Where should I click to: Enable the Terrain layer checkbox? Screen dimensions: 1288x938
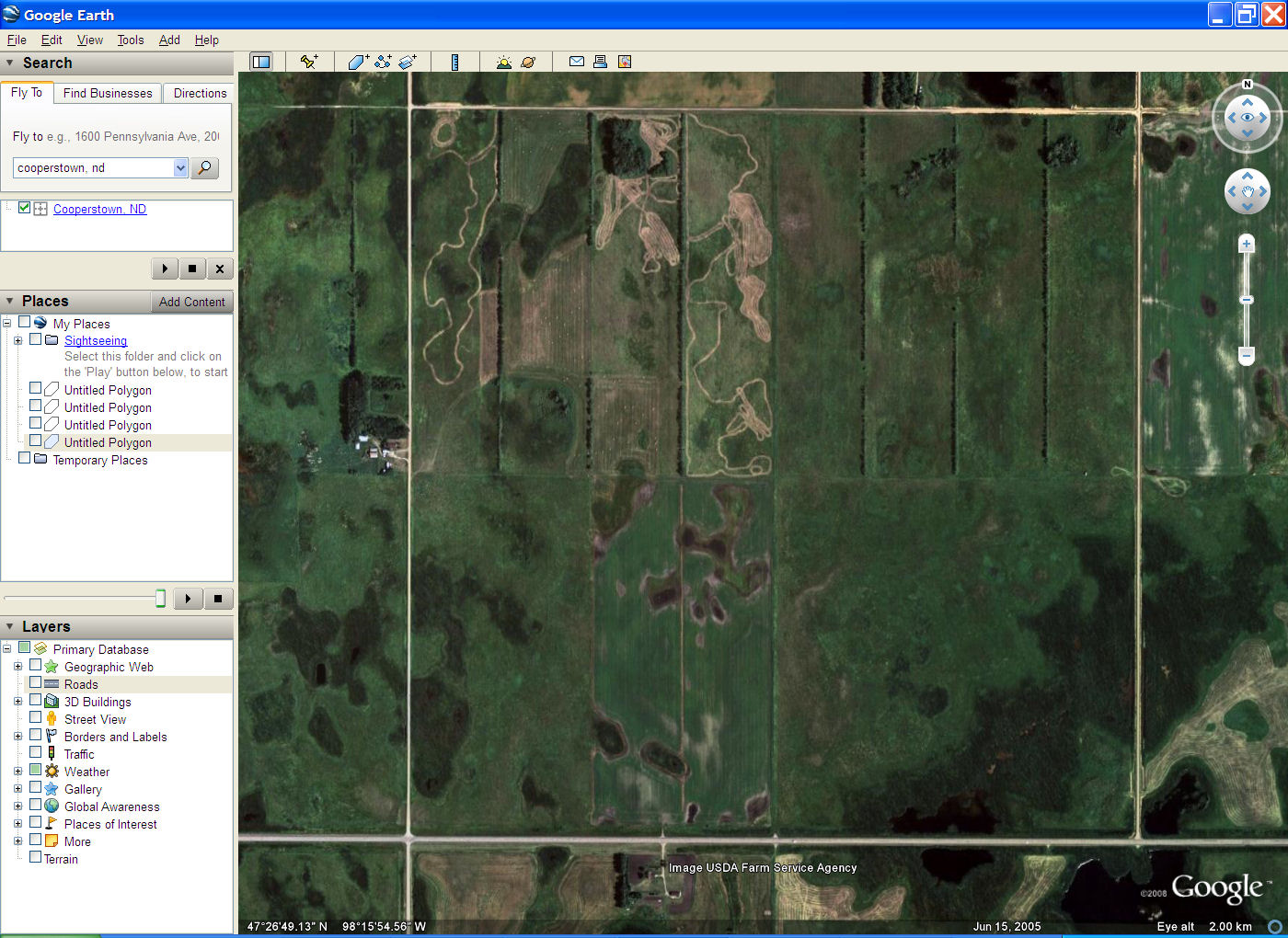35,857
